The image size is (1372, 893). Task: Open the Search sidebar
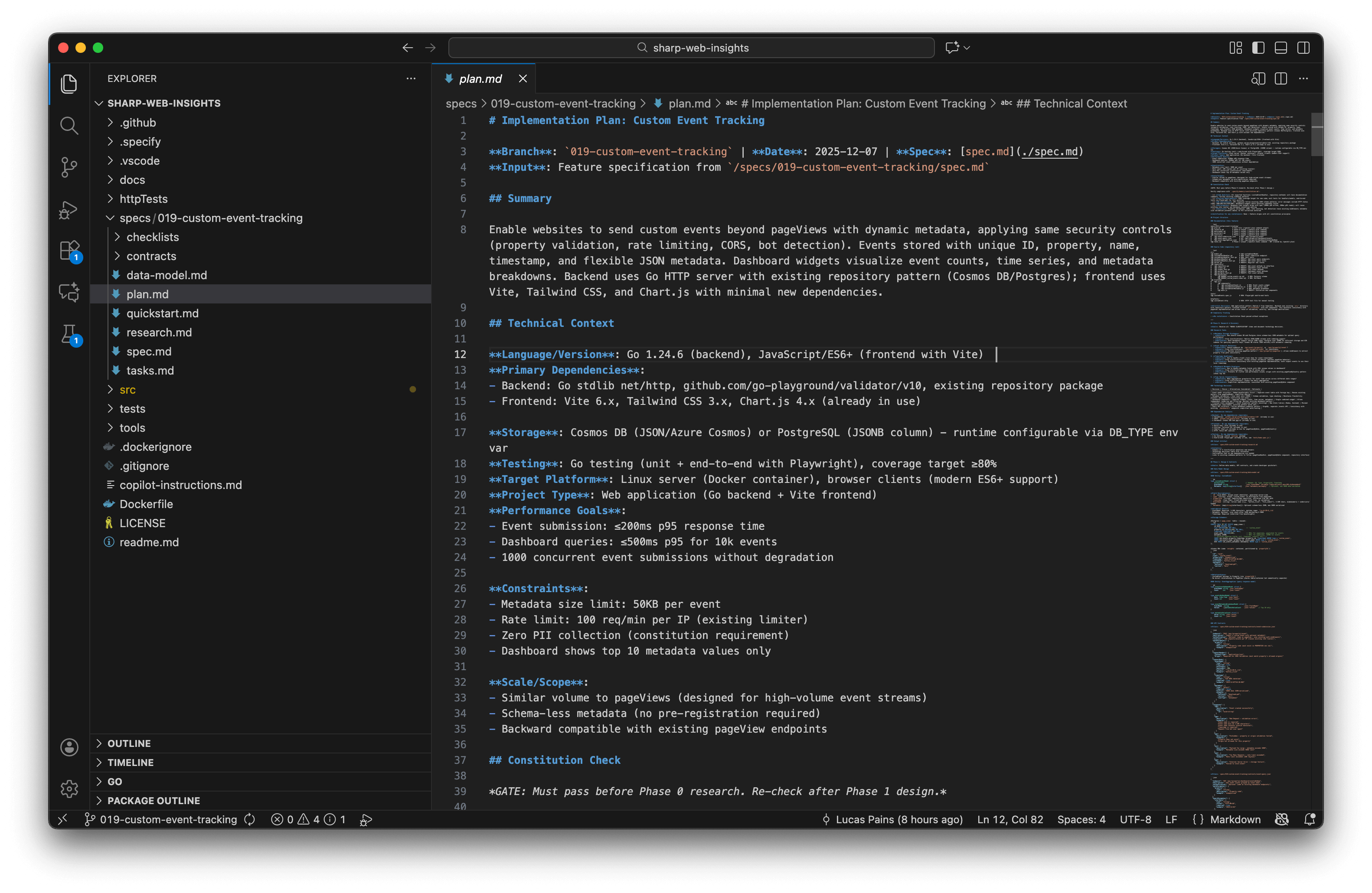[69, 126]
